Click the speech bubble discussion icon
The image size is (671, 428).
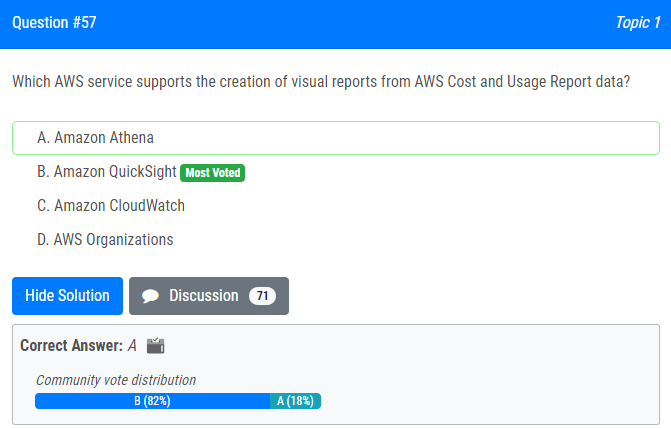(x=150, y=296)
